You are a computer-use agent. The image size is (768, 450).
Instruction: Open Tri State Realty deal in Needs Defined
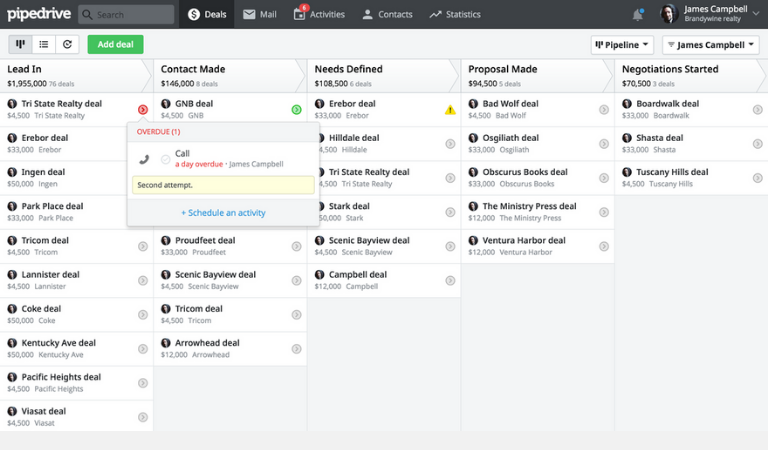[x=384, y=178]
